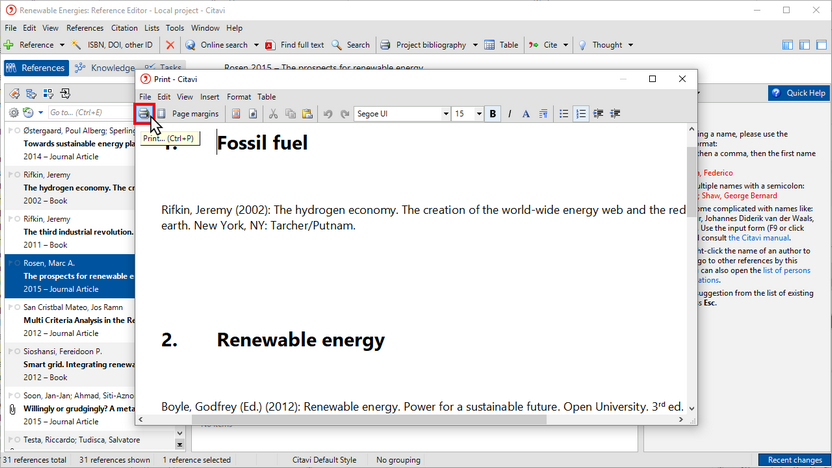Click the Redo arrow icon
The image size is (832, 468).
[345, 114]
